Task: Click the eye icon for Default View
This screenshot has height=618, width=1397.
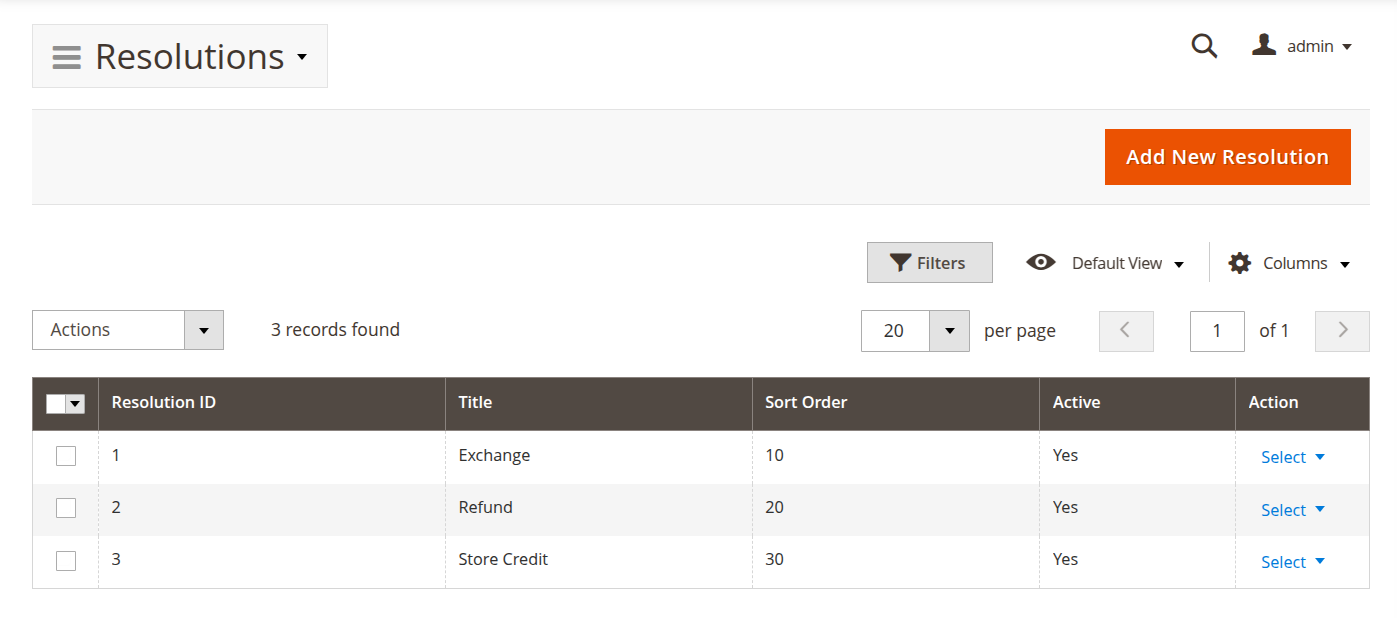Action: click(1041, 263)
